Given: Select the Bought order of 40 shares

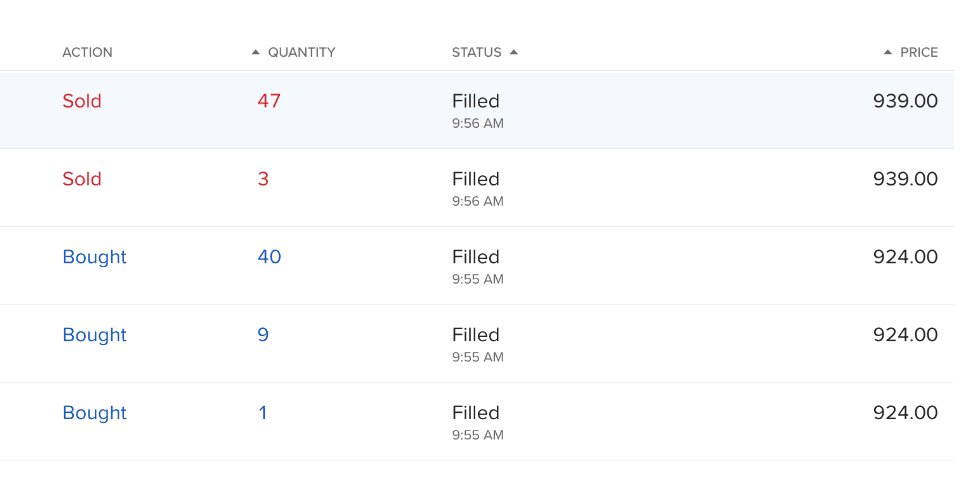Looking at the screenshot, I should click(94, 257).
